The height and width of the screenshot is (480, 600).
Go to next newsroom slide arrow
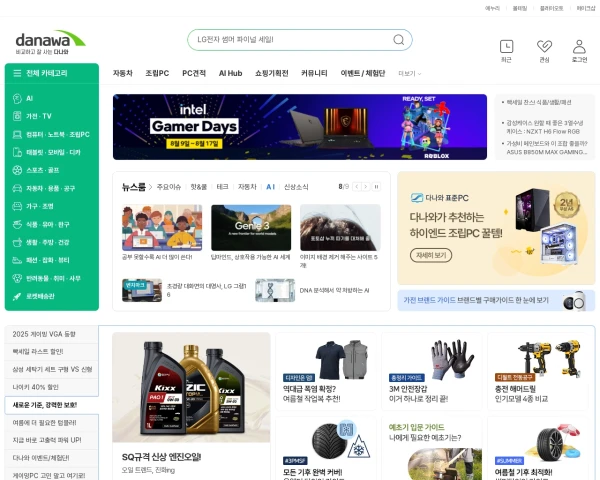click(x=366, y=187)
